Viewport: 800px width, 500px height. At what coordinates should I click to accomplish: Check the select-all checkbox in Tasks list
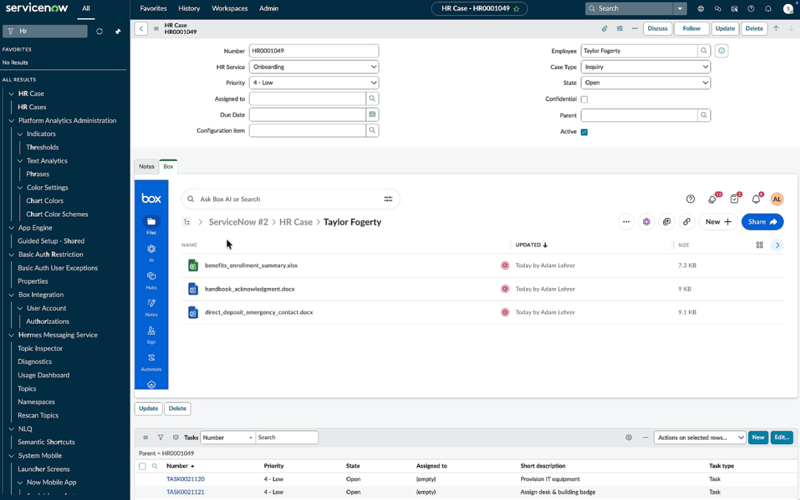tap(142, 466)
